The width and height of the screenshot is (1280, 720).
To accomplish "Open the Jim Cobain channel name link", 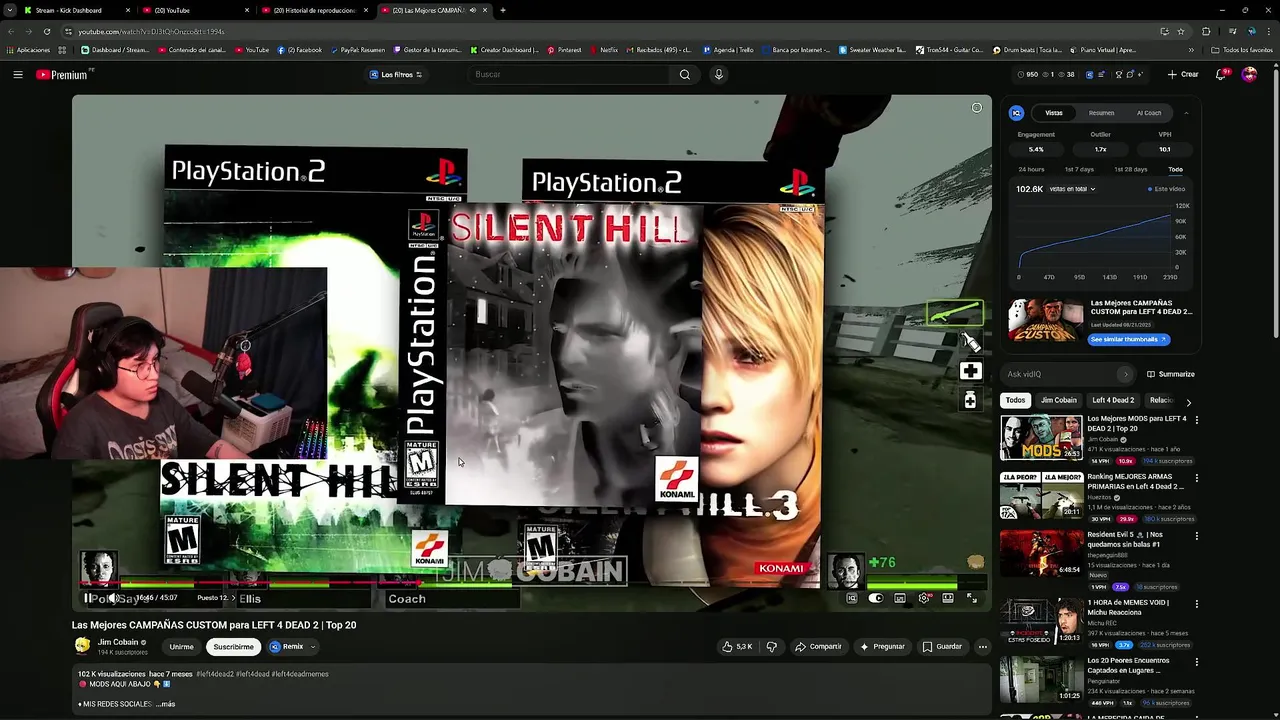I will pyautogui.click(x=118, y=642).
